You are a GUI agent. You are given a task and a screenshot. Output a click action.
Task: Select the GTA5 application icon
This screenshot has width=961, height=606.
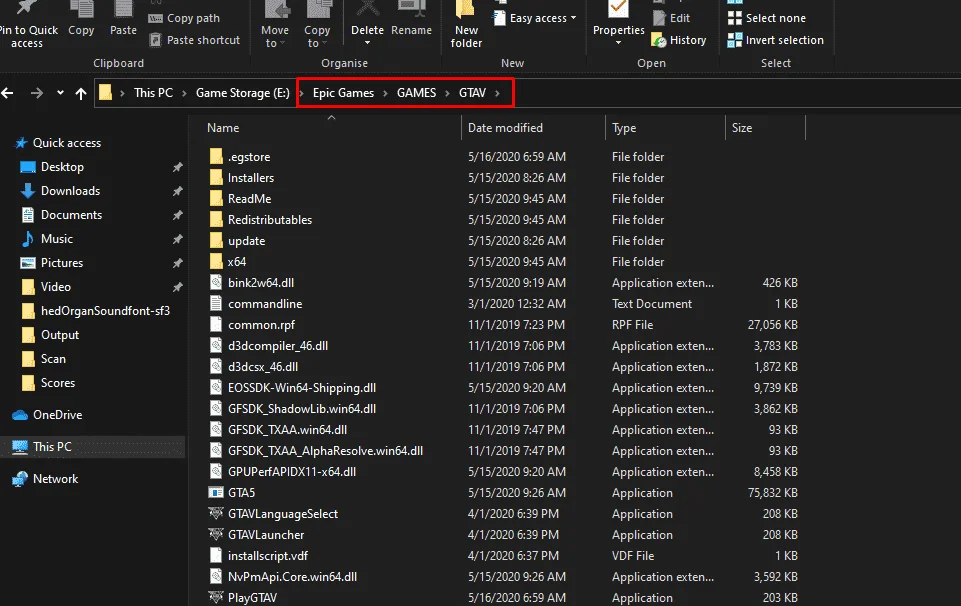pyautogui.click(x=216, y=493)
